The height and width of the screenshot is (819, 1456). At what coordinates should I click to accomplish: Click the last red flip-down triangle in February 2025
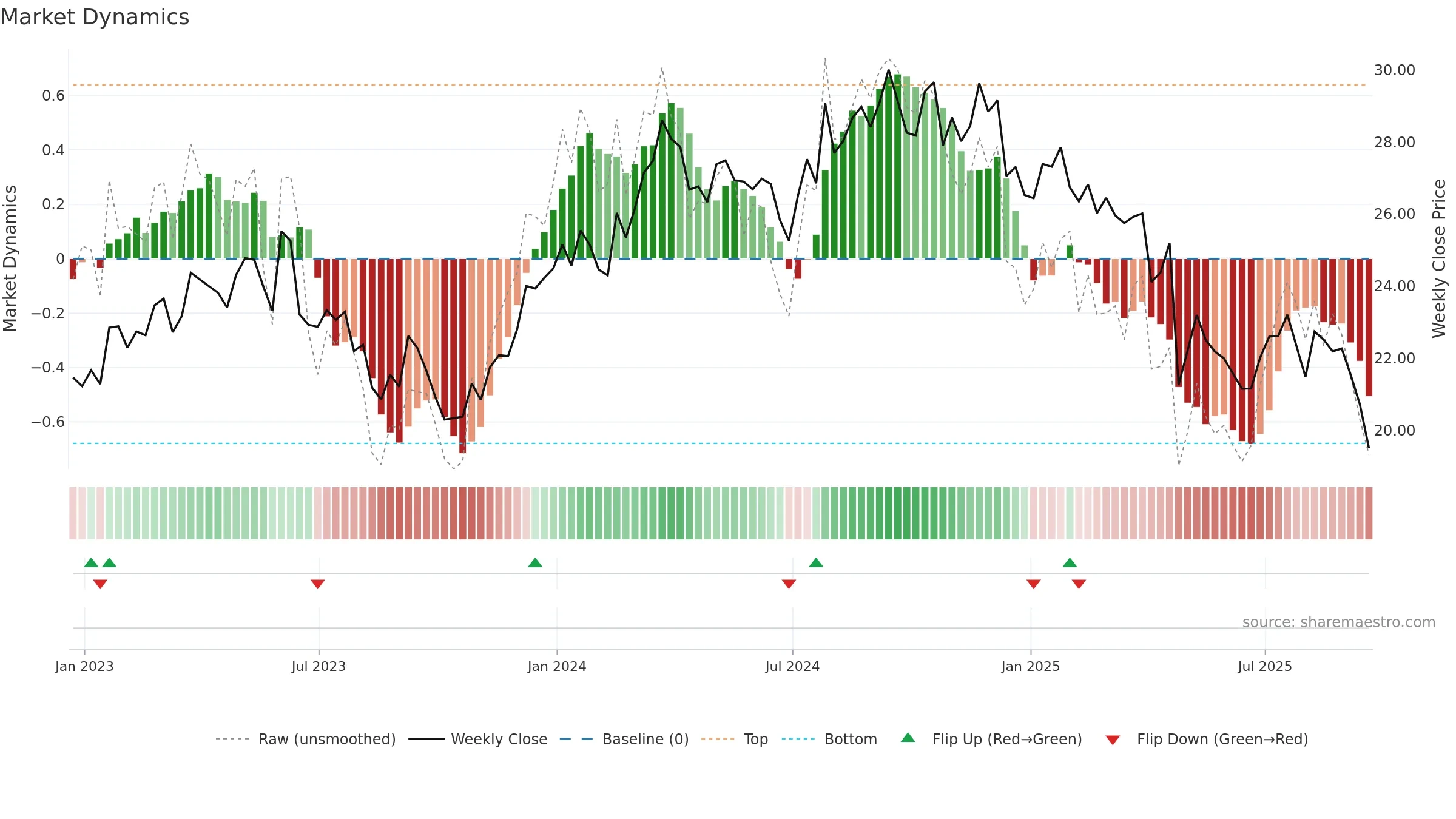[x=1079, y=584]
